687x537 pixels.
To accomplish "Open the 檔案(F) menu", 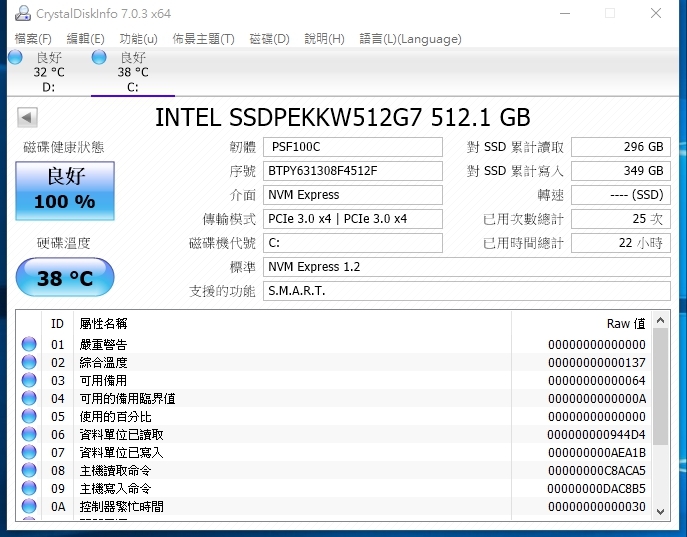I will [33, 39].
